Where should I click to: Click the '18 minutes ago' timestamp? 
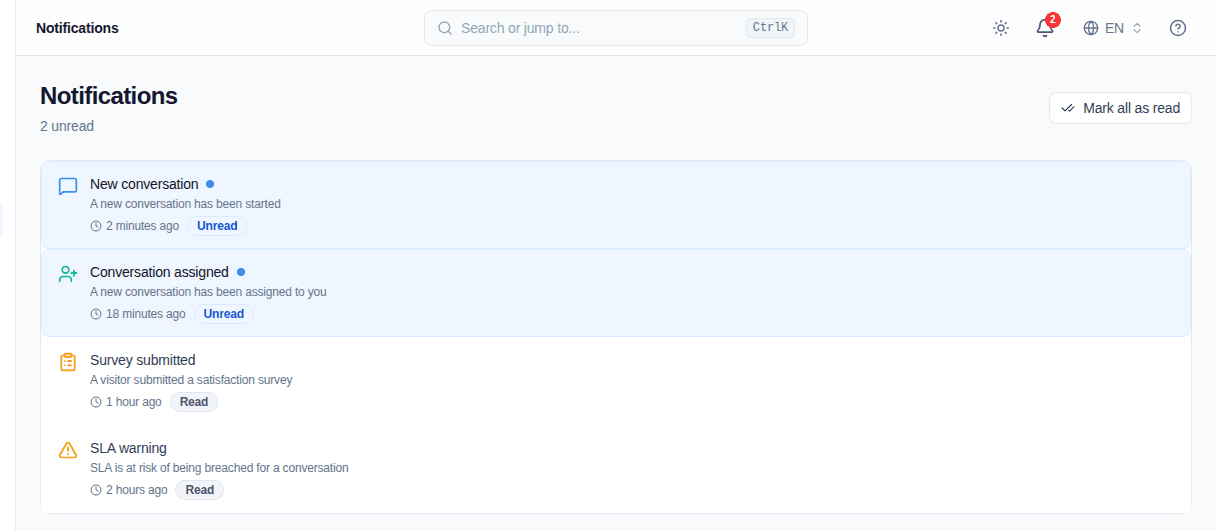coord(146,314)
